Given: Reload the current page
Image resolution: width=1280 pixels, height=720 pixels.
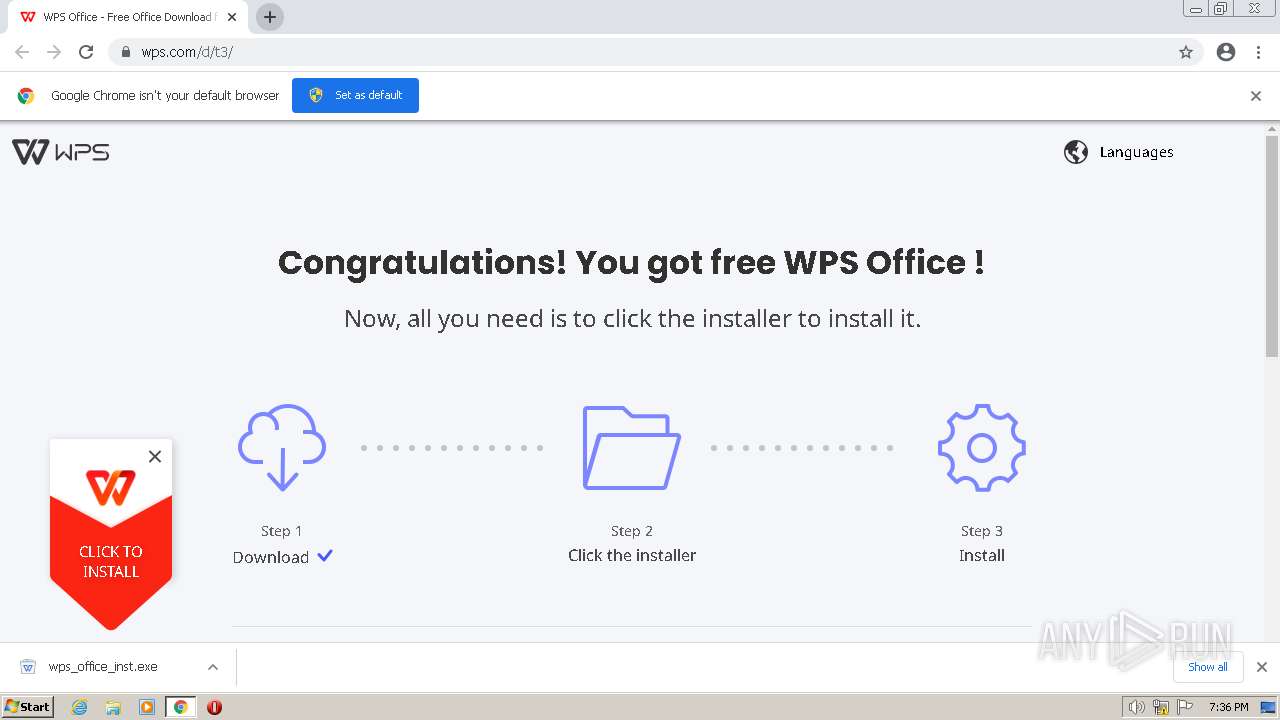Looking at the screenshot, I should pyautogui.click(x=86, y=52).
